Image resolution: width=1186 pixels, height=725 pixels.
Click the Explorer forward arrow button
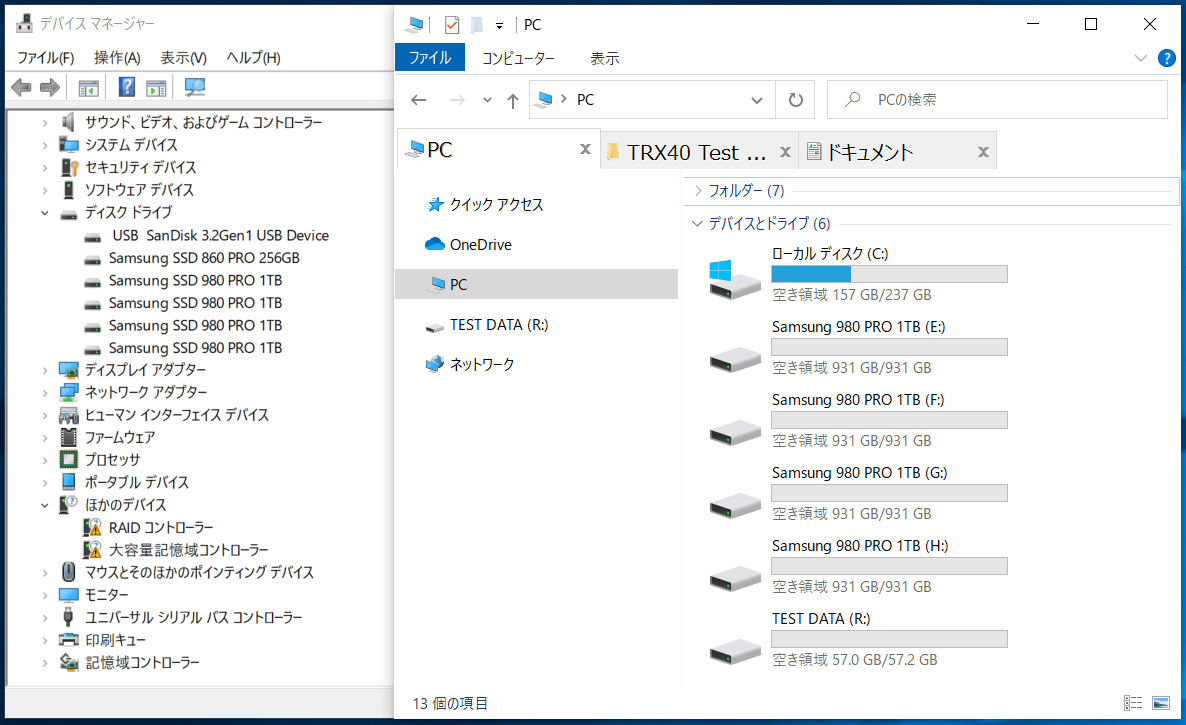click(x=457, y=100)
